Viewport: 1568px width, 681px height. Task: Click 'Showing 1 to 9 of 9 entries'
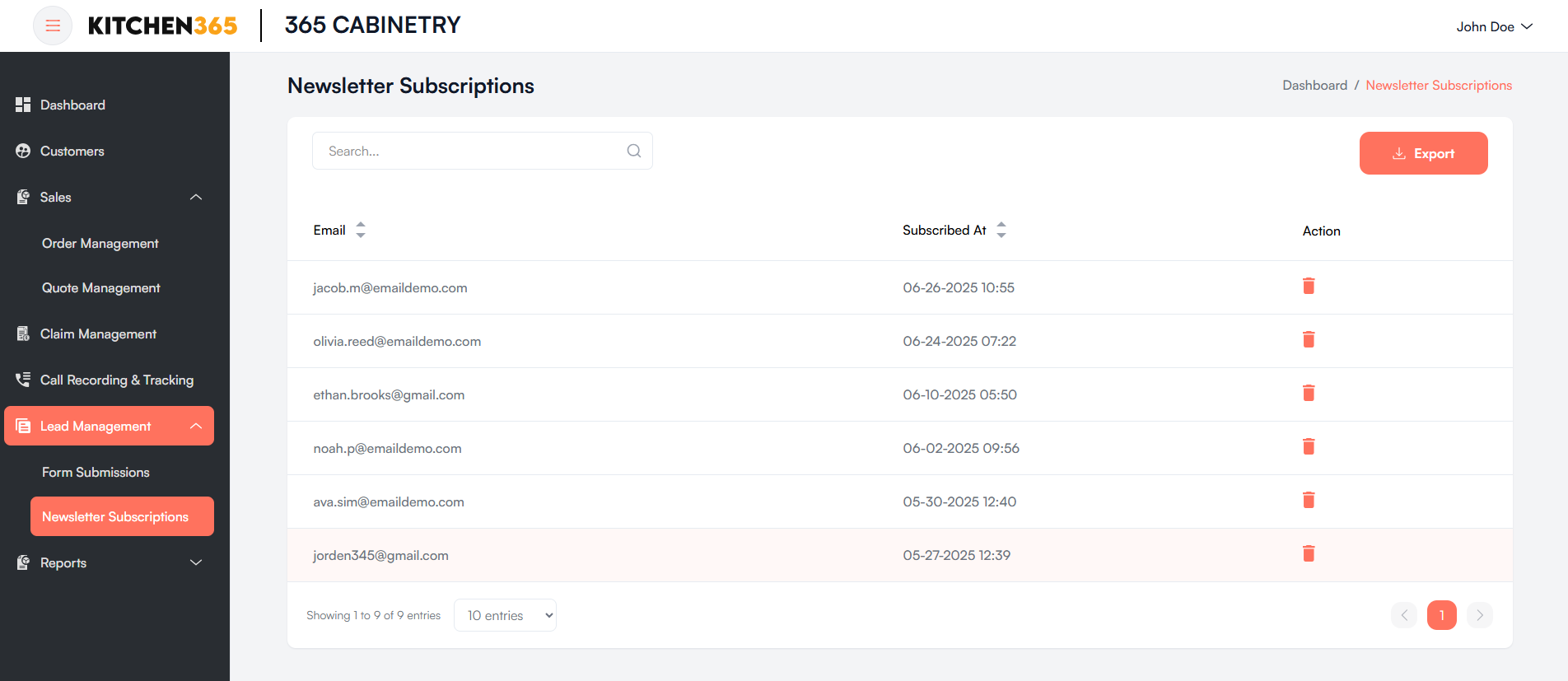tap(373, 615)
